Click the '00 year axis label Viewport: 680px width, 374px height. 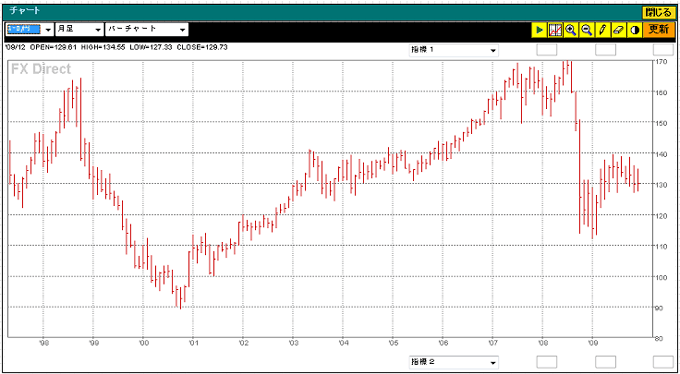tap(144, 343)
